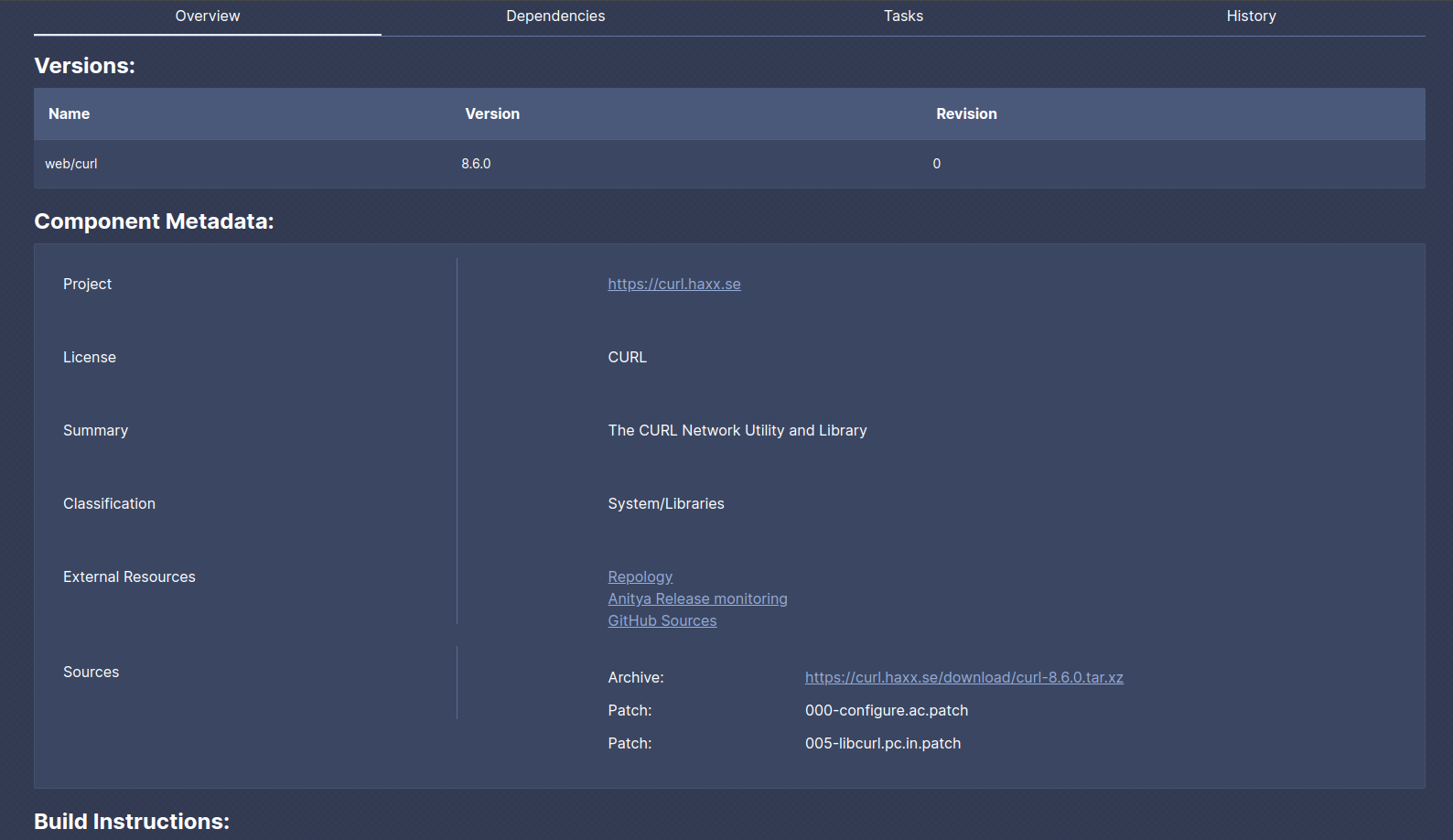Click the Name column header

pos(70,114)
